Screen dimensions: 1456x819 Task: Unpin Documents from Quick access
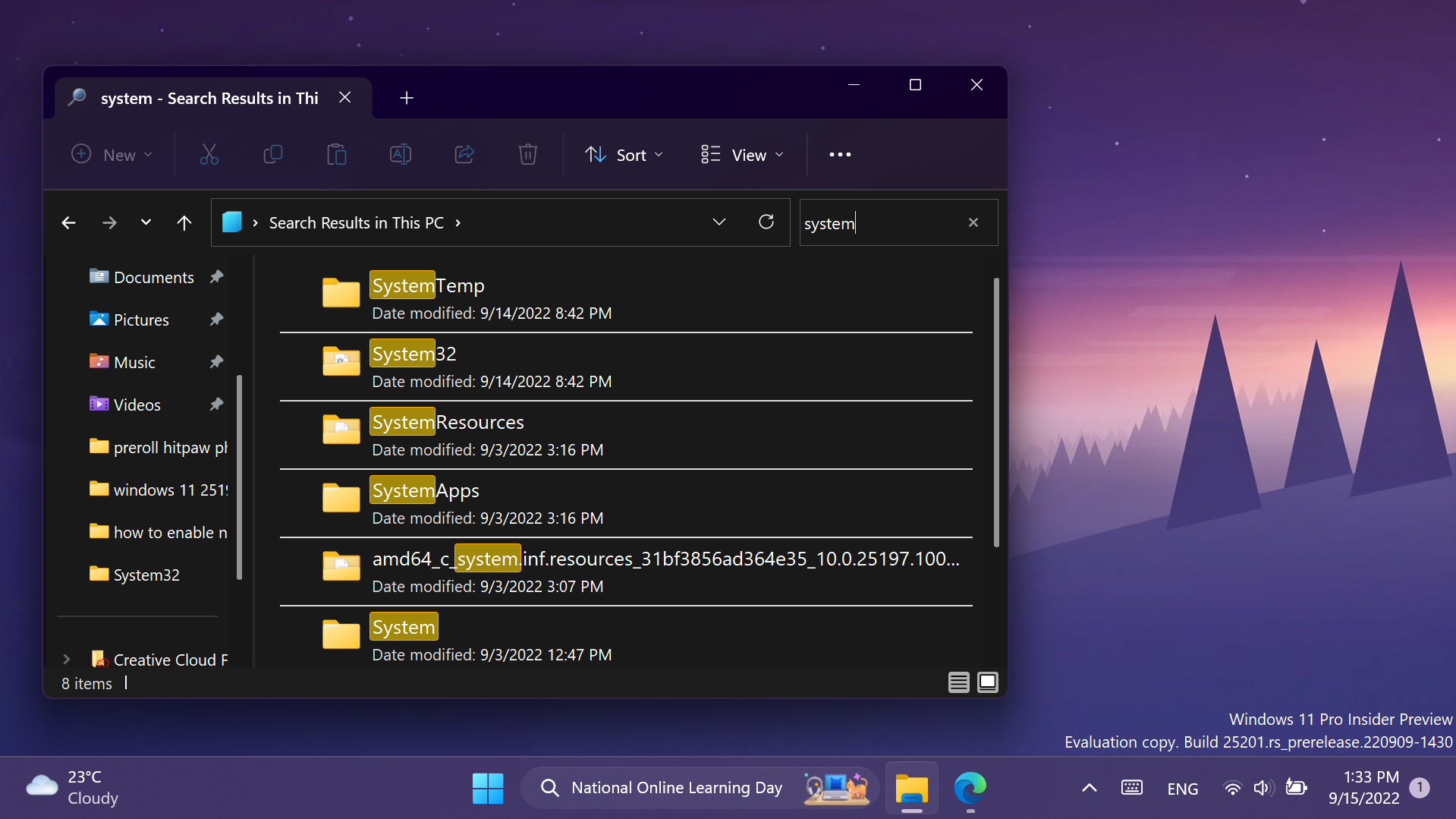point(216,276)
